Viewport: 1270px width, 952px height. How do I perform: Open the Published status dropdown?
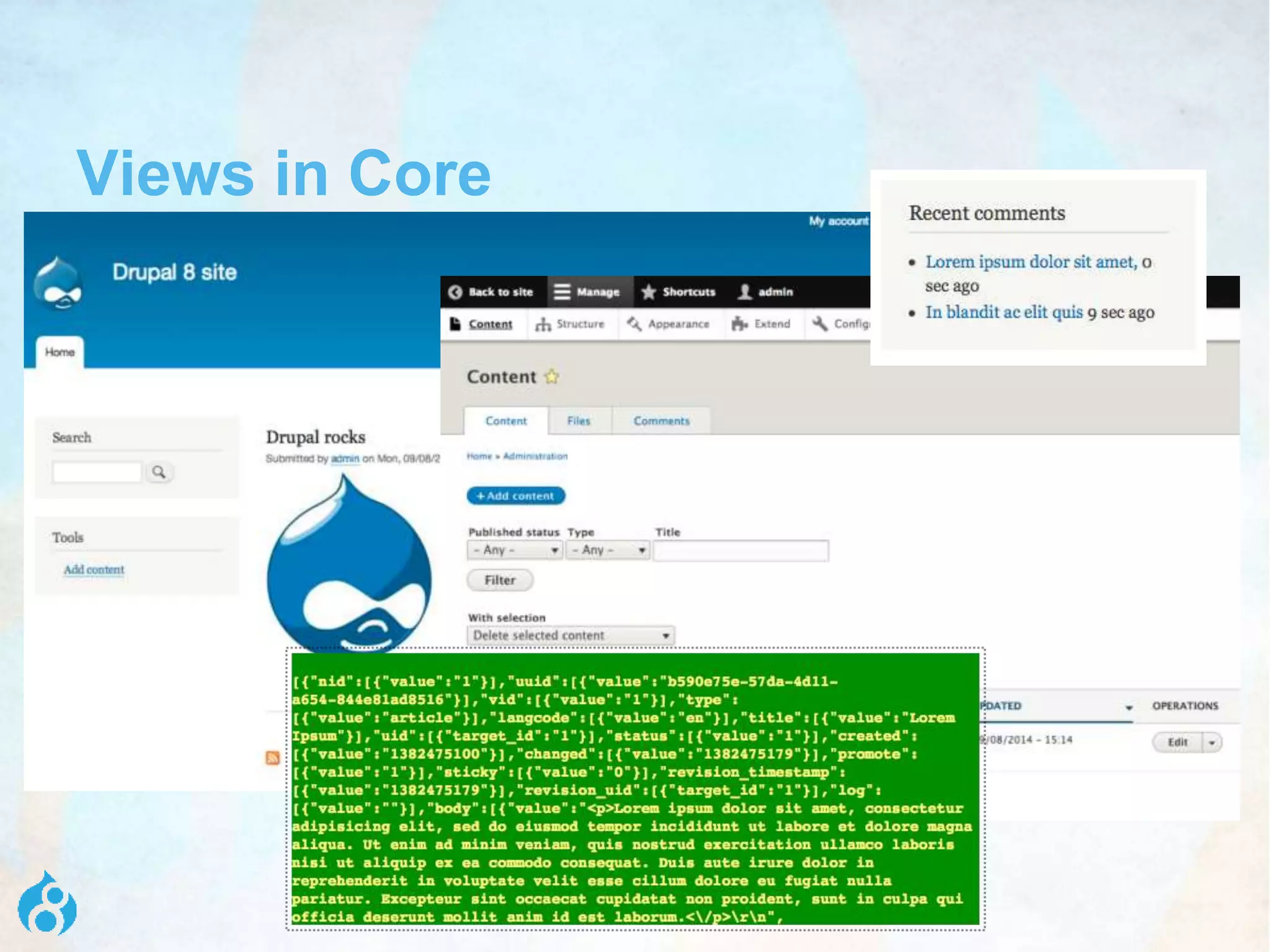(515, 550)
